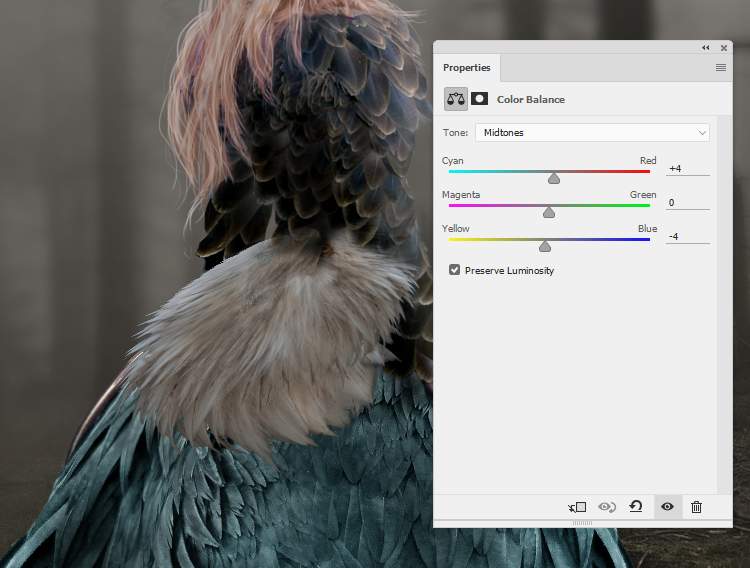Select the layer mask icon
Screen dimensions: 750x568
pos(479,99)
